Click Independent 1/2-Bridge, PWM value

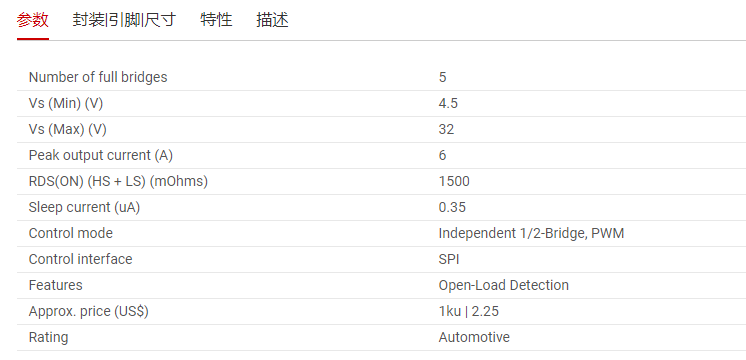pos(531,233)
